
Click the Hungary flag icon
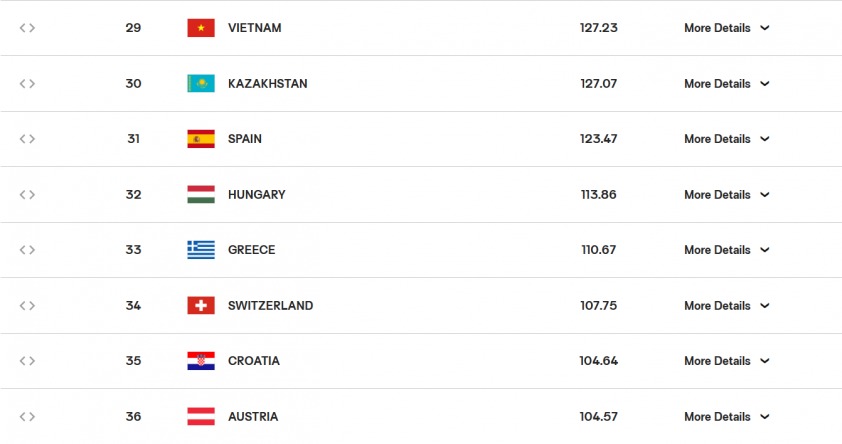click(x=201, y=195)
